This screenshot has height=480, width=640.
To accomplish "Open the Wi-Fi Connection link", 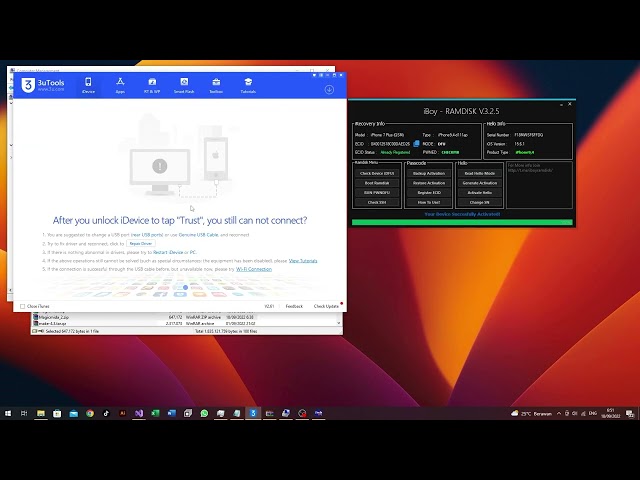I will pos(254,269).
